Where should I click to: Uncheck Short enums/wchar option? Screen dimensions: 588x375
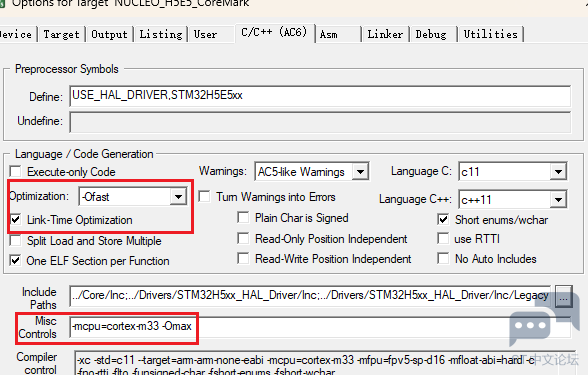click(x=443, y=220)
